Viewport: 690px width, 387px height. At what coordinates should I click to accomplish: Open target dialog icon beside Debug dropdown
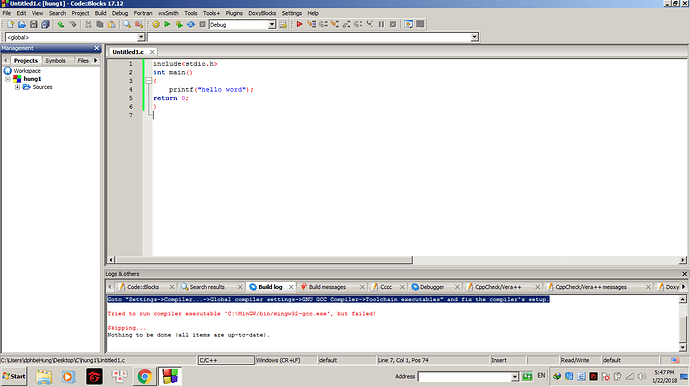[x=283, y=25]
